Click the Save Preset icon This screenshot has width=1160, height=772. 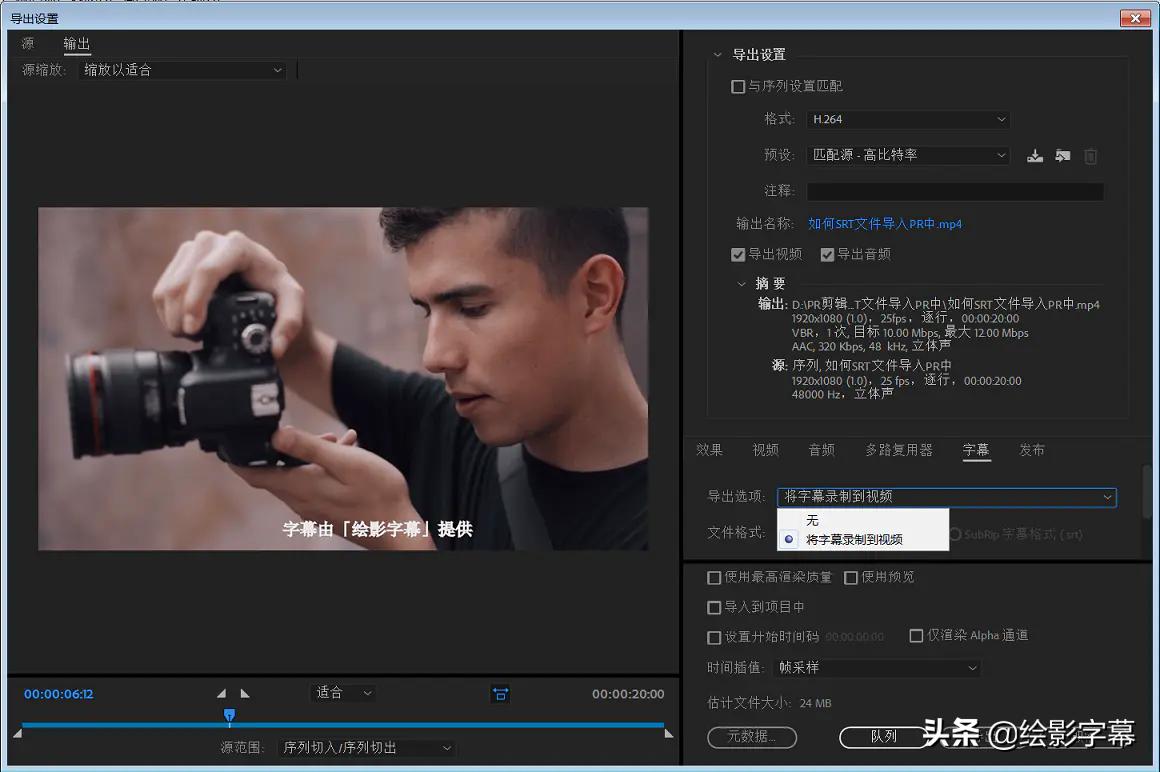[1035, 156]
